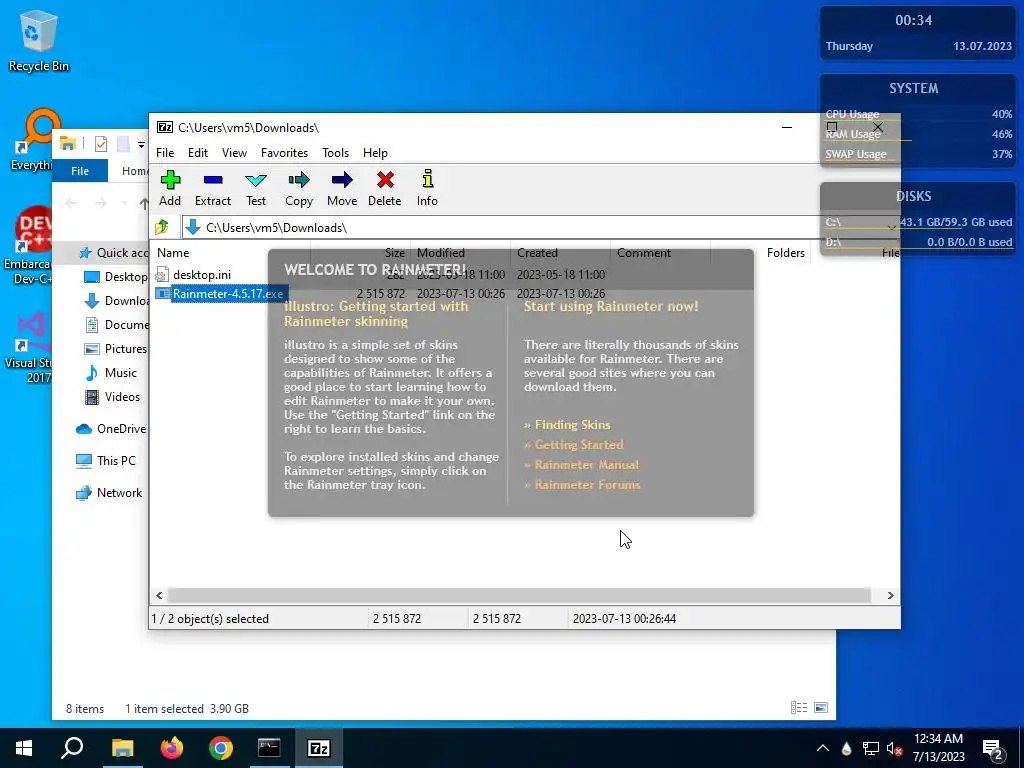The width and height of the screenshot is (1024, 768).
Task: Open the Finding Skins link
Action: pos(572,424)
